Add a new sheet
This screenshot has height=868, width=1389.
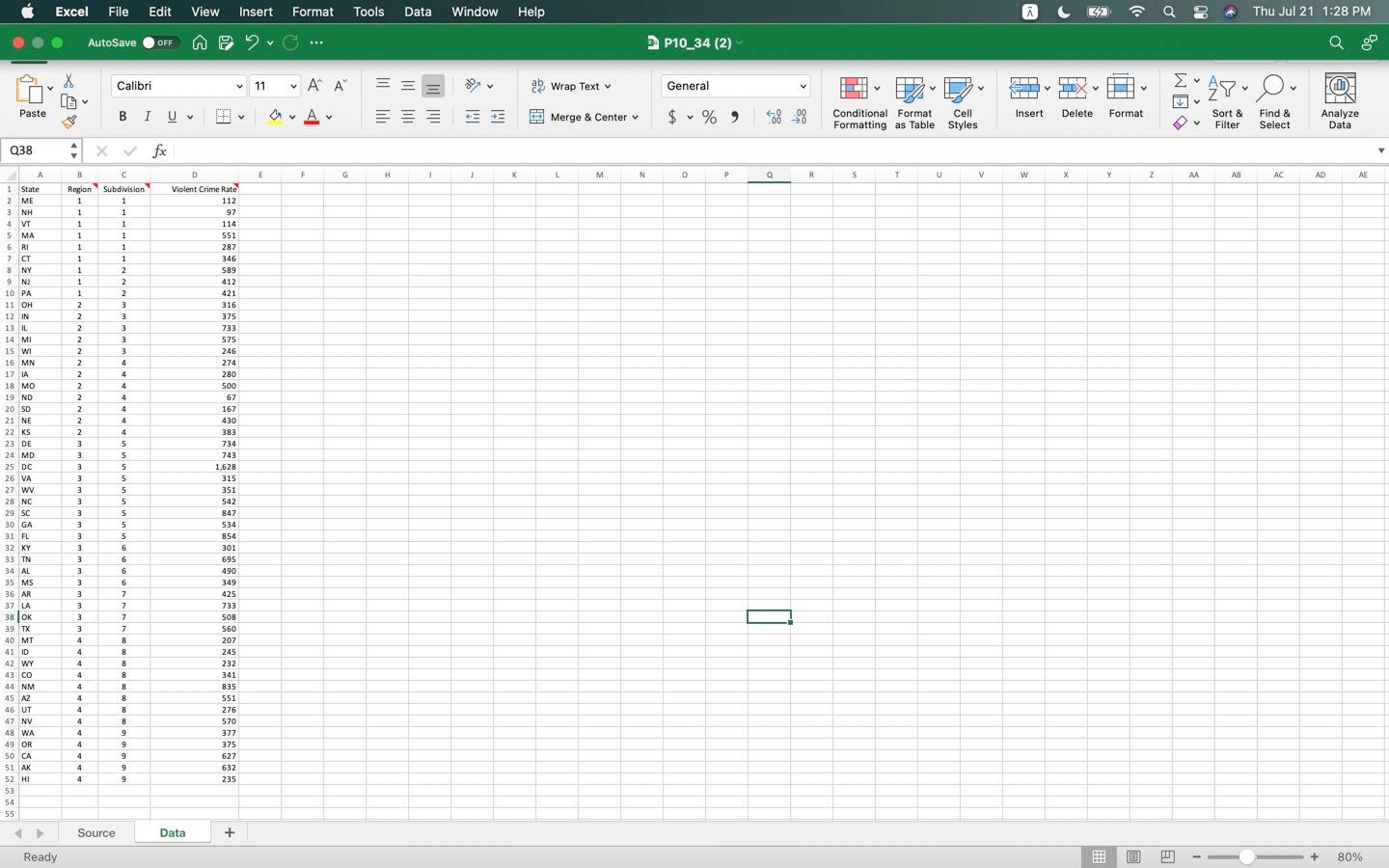coord(229,832)
